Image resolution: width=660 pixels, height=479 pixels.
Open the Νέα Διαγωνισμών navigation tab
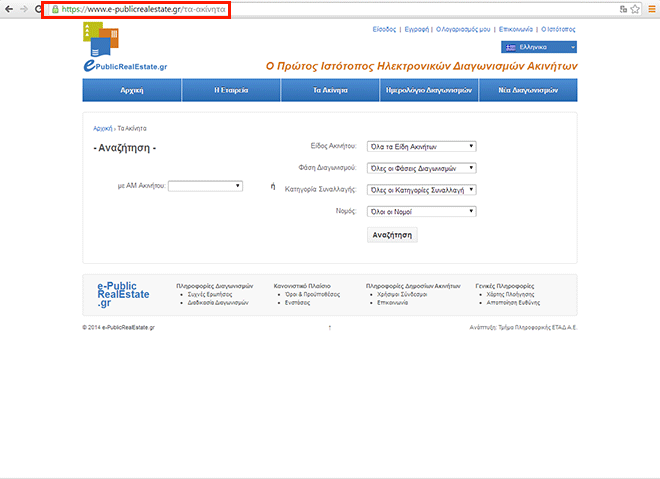click(527, 90)
